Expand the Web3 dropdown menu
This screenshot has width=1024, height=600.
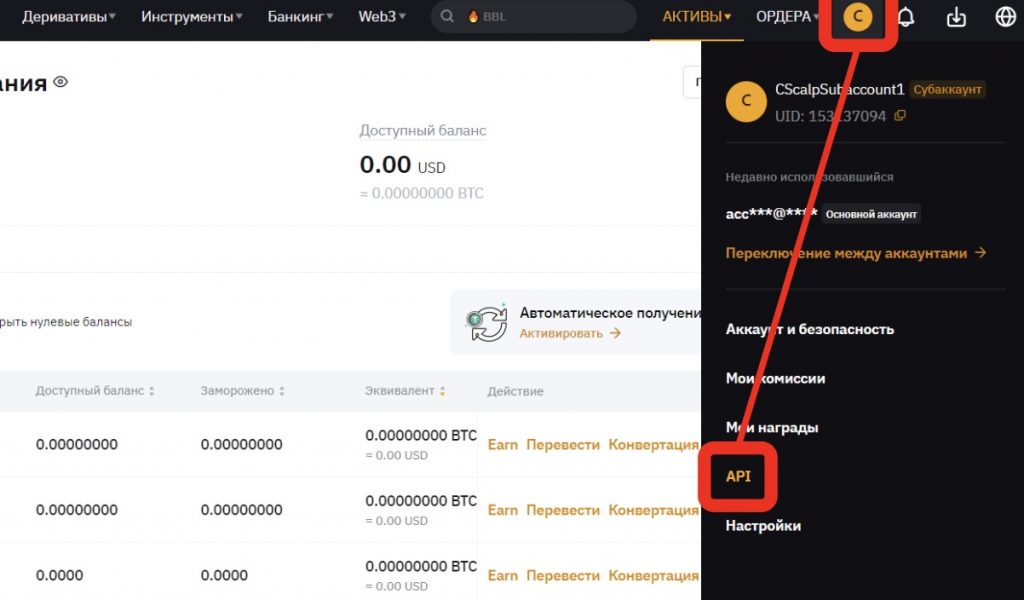381,16
